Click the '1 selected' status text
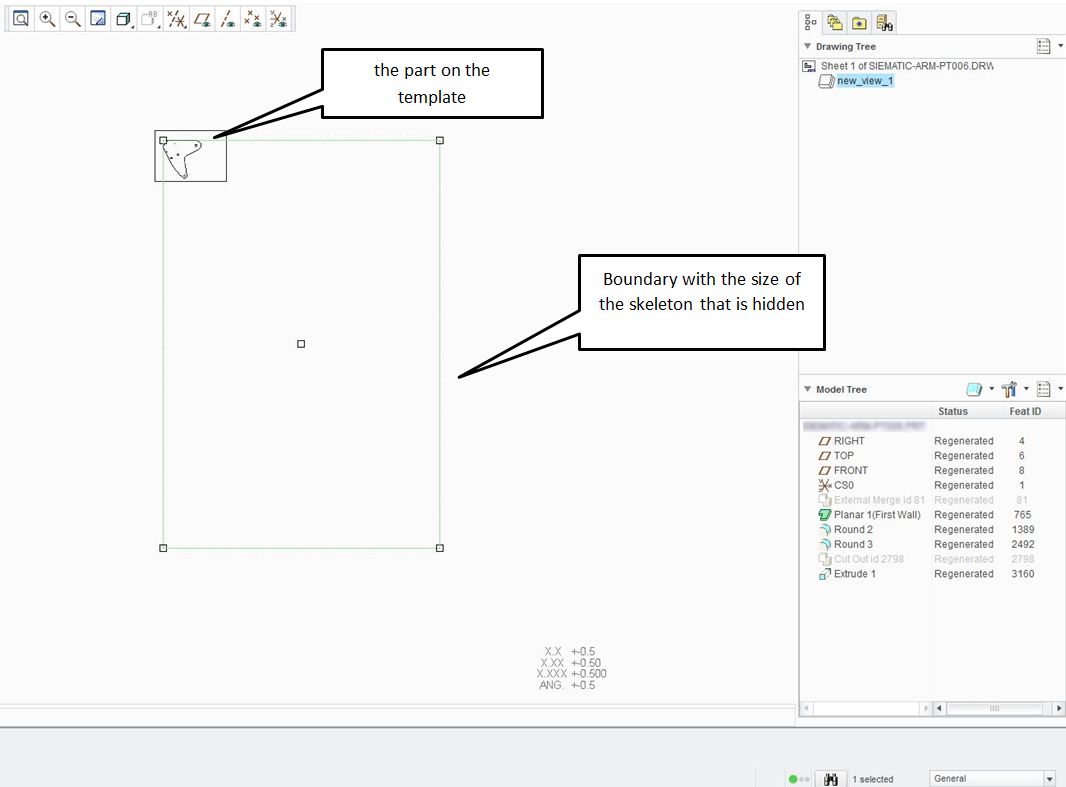 873,780
